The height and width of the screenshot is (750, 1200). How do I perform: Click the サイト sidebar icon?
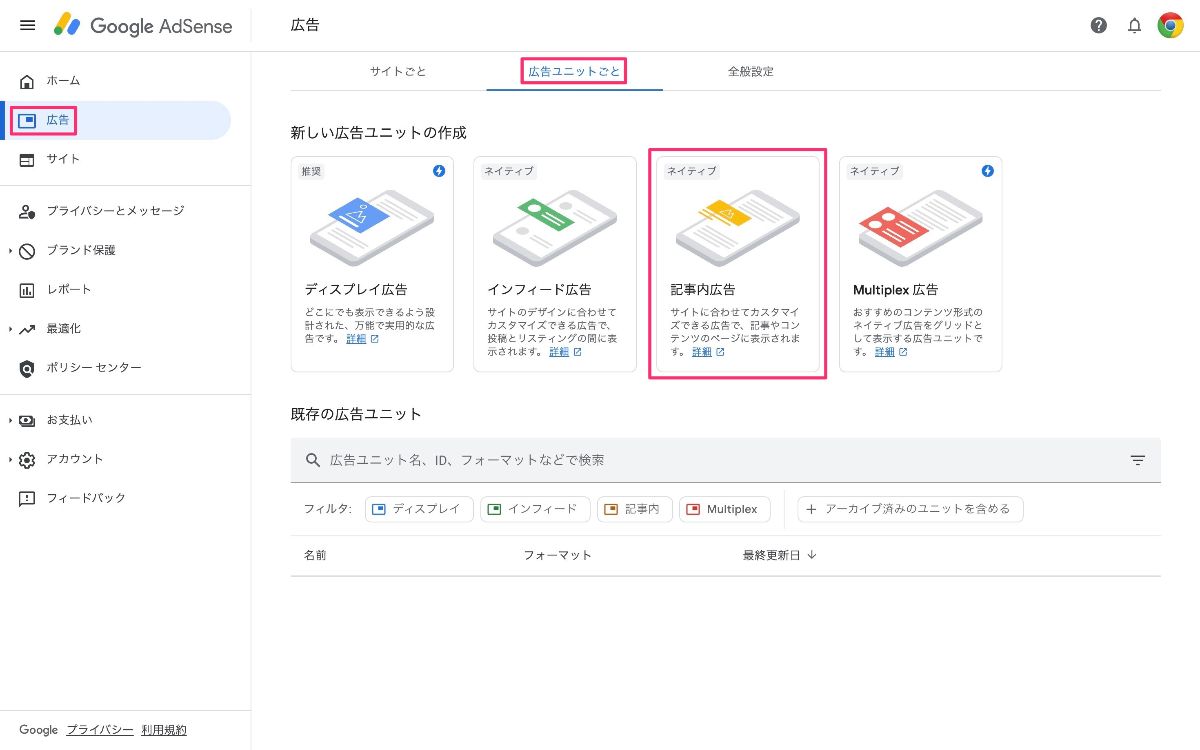click(x=27, y=159)
